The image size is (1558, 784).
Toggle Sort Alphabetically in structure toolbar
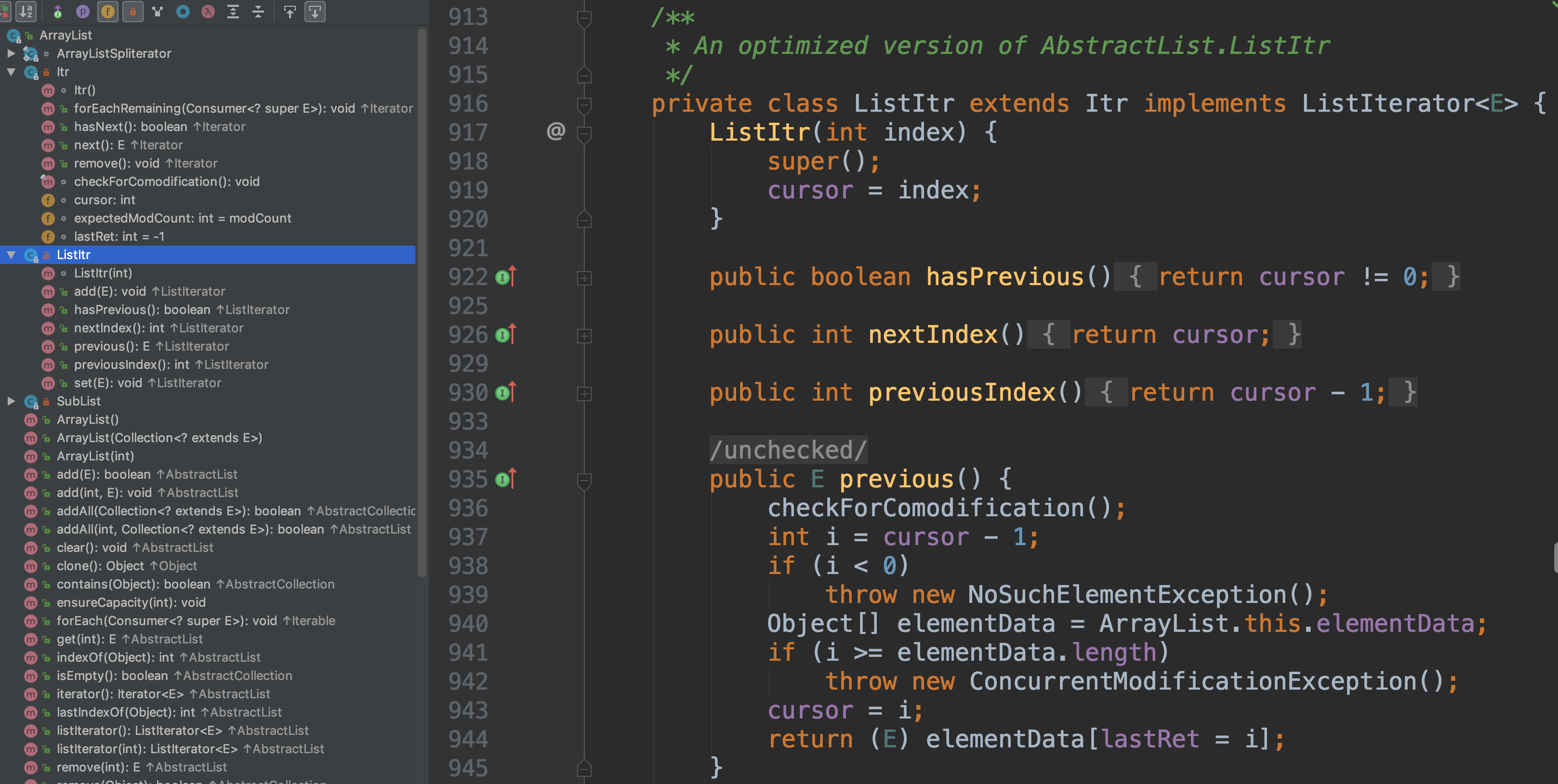tap(26, 12)
